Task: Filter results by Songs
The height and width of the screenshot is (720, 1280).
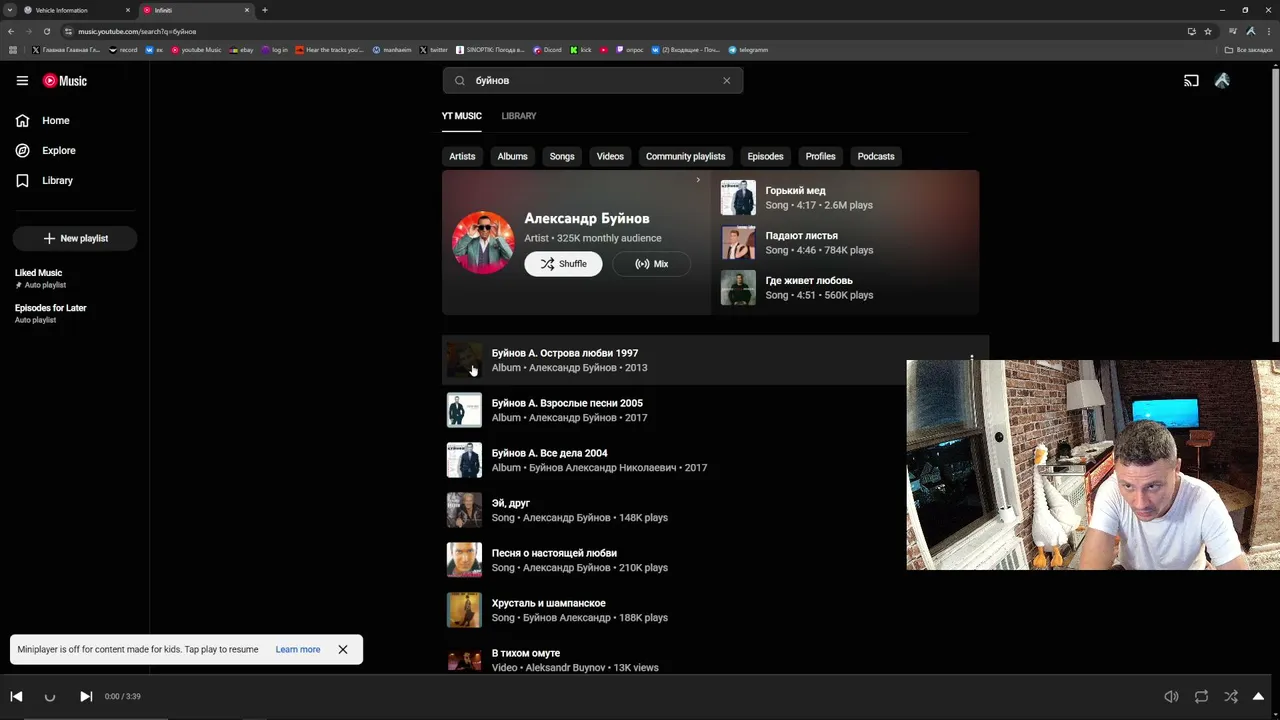Action: (x=562, y=156)
